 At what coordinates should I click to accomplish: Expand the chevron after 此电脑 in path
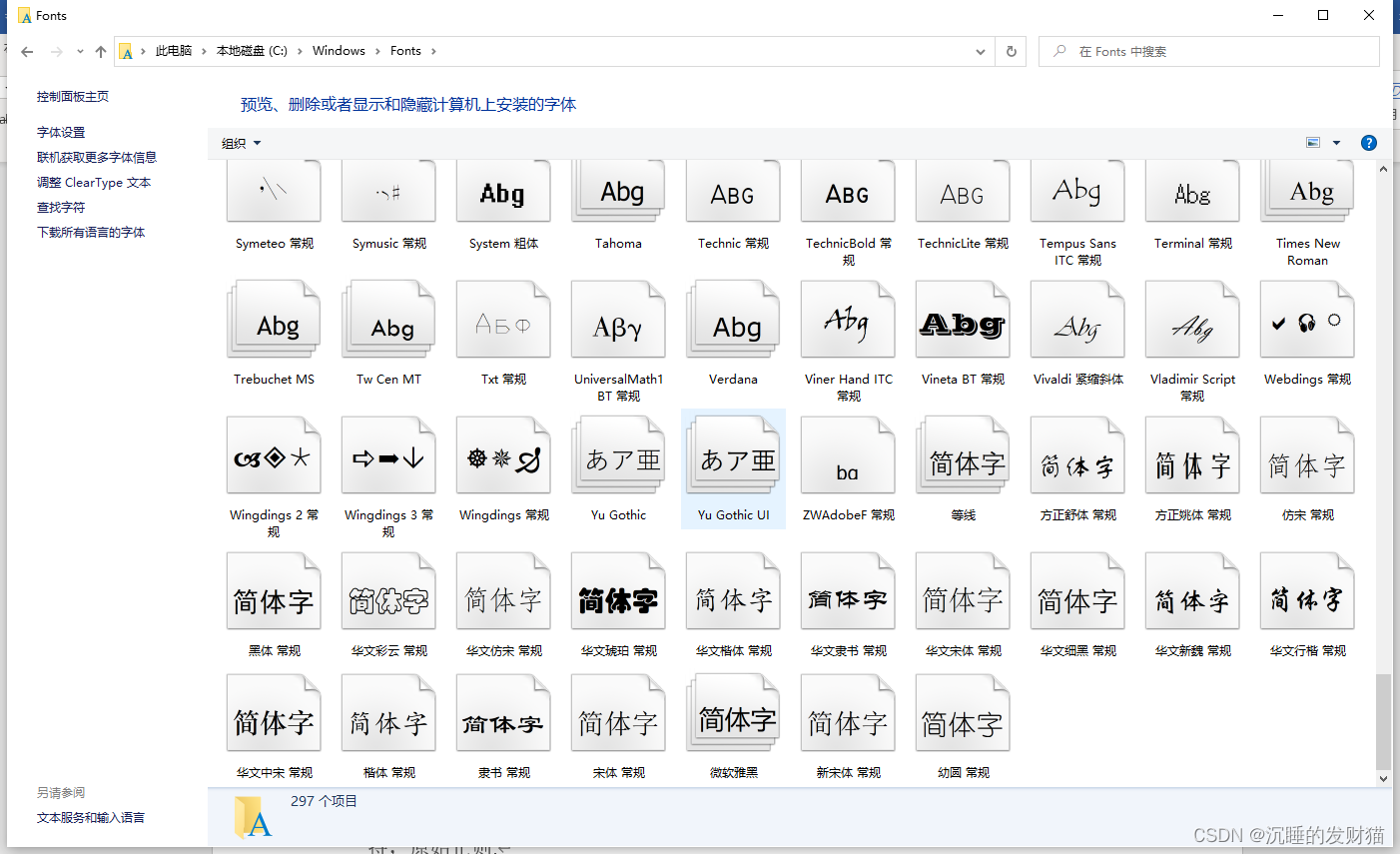coord(203,51)
